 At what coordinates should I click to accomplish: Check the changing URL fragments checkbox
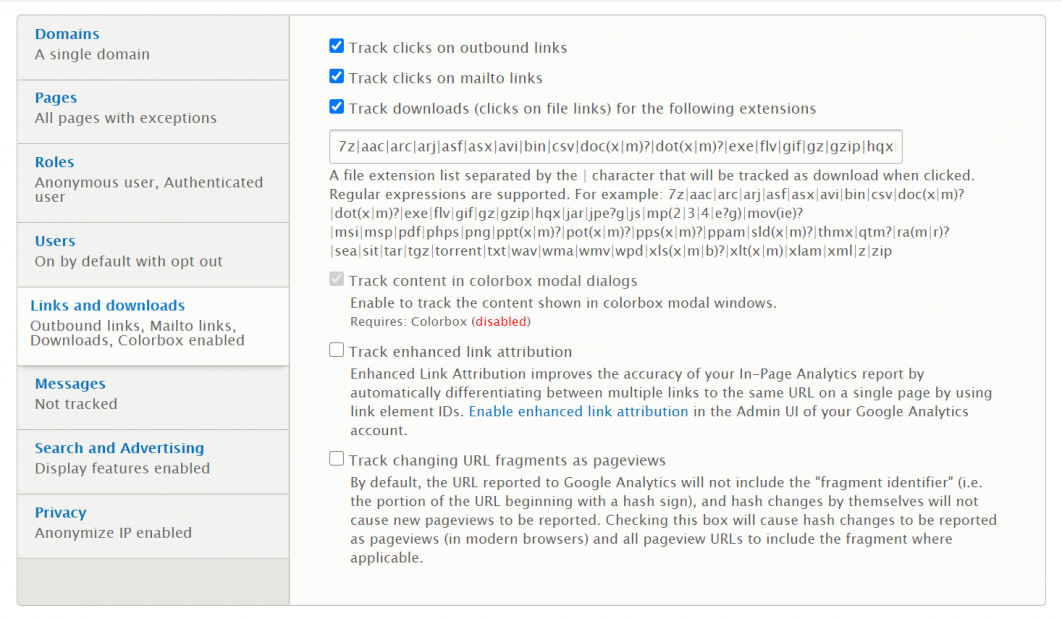click(x=337, y=459)
